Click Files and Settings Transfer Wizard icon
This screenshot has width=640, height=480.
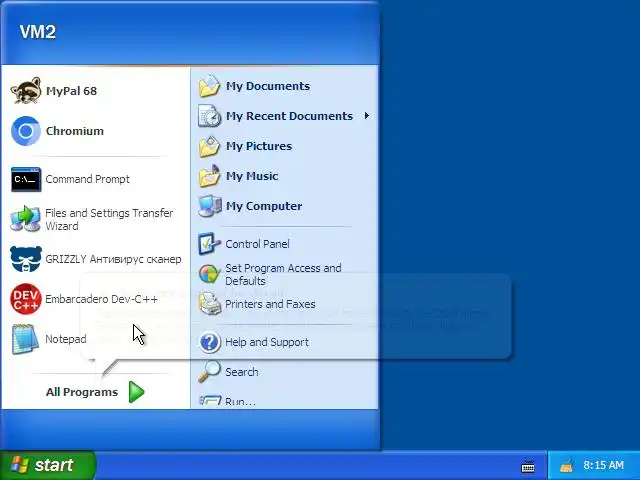tap(26, 219)
